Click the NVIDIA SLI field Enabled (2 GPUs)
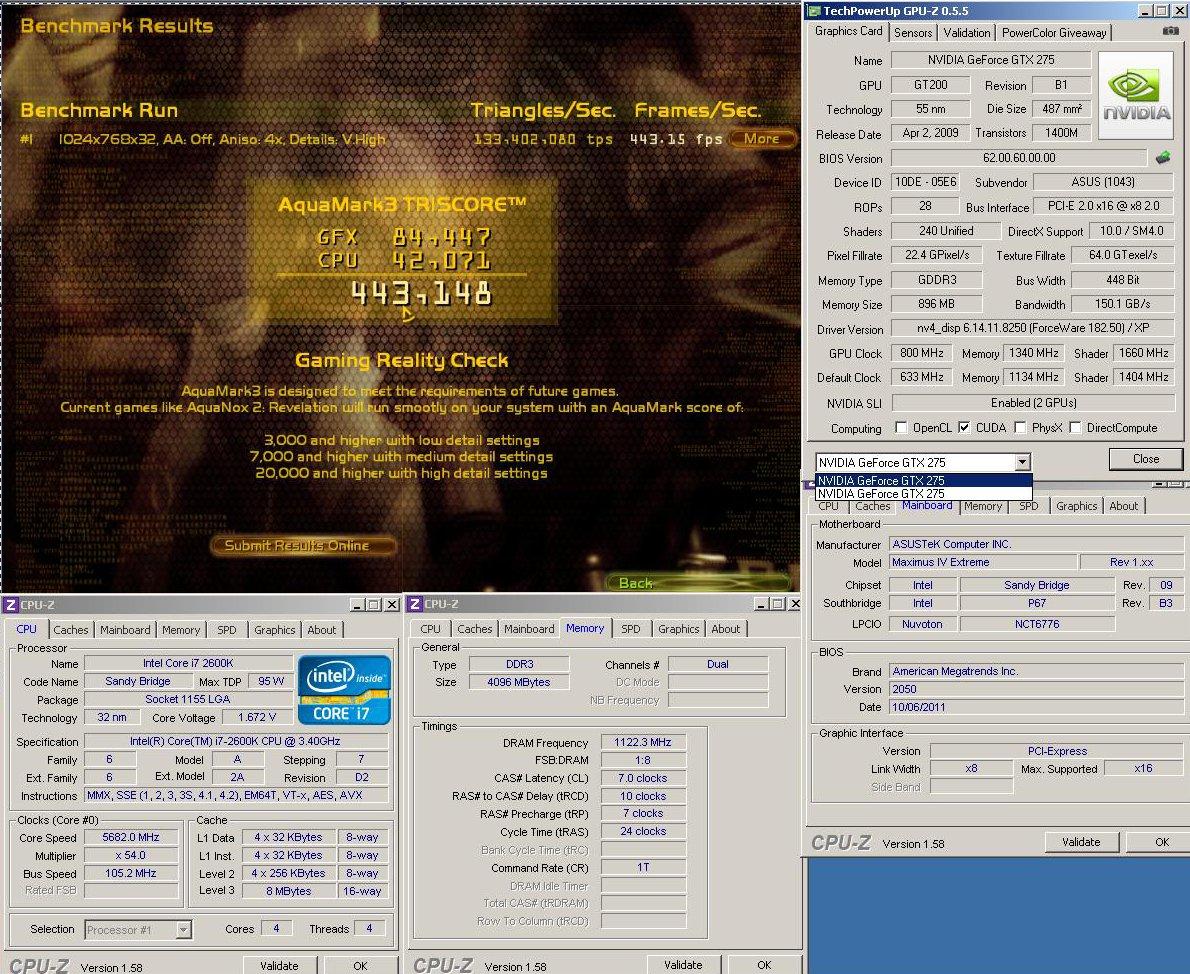Screen dimensions: 1190x974 pyautogui.click(x=1033, y=402)
